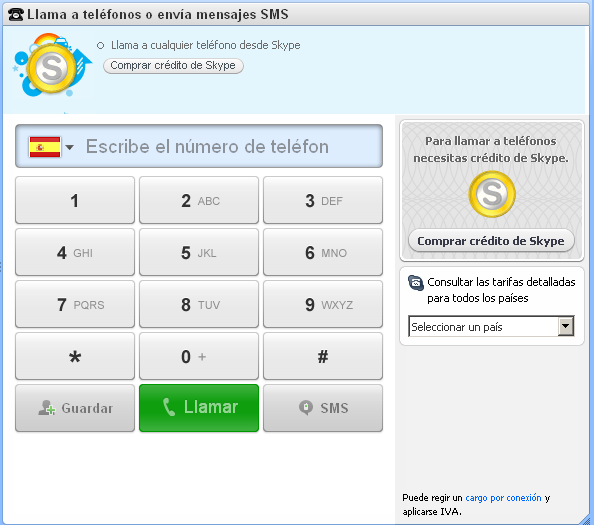Click the Spanish flag icon
594x525 pixels.
pos(45,147)
